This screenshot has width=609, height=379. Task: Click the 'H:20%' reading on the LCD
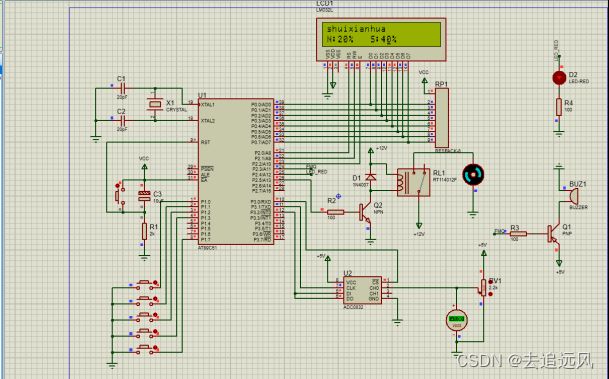click(340, 39)
